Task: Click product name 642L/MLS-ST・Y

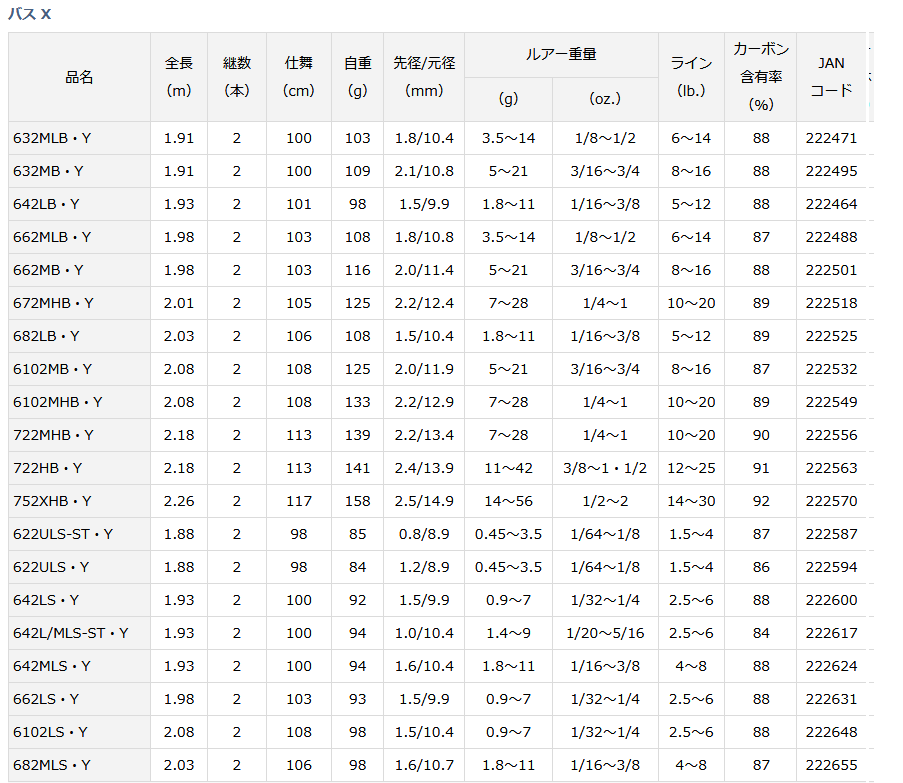Action: point(71,633)
